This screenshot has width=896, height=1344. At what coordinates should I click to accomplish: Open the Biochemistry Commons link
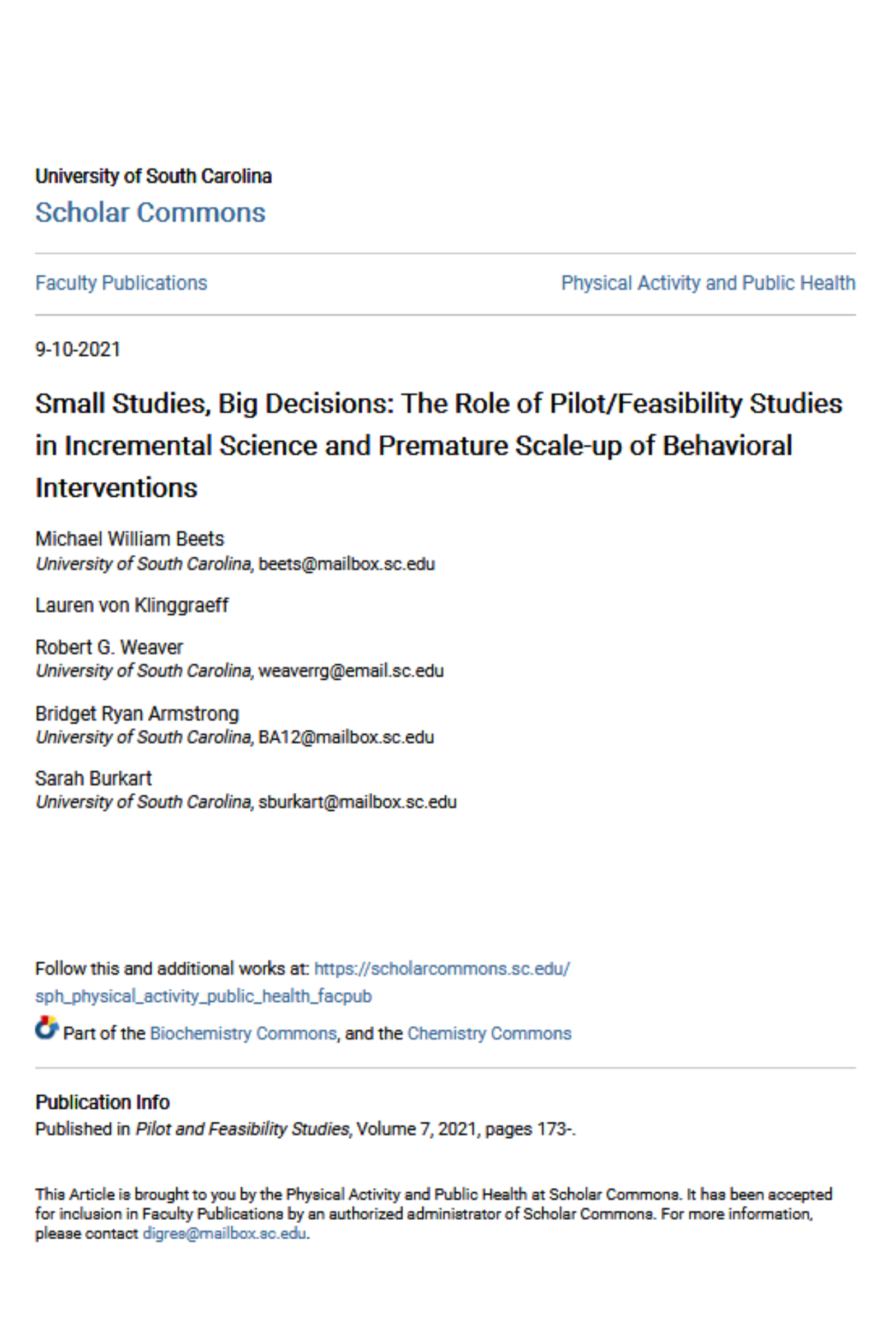[243, 1033]
